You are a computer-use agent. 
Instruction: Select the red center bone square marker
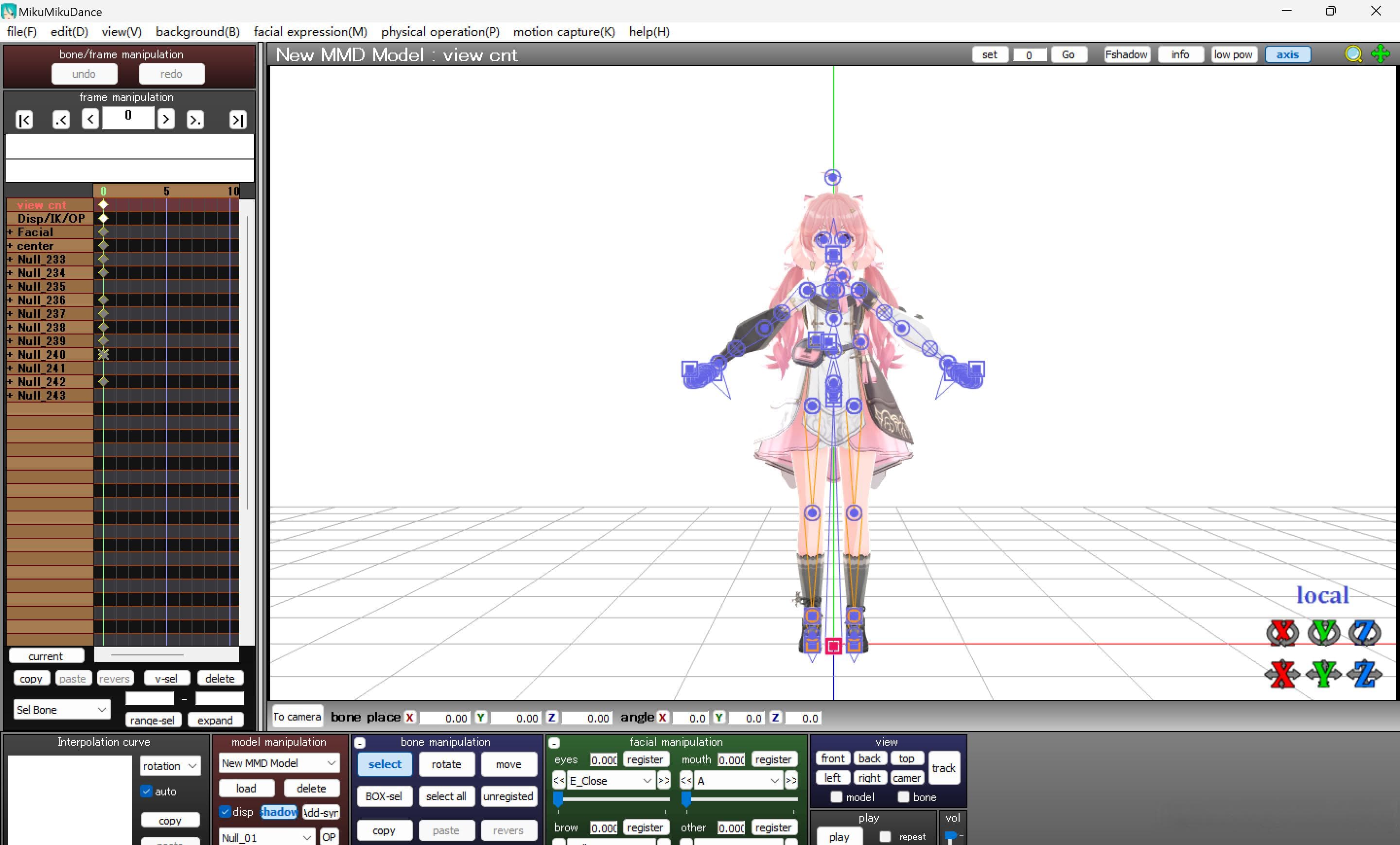(834, 646)
